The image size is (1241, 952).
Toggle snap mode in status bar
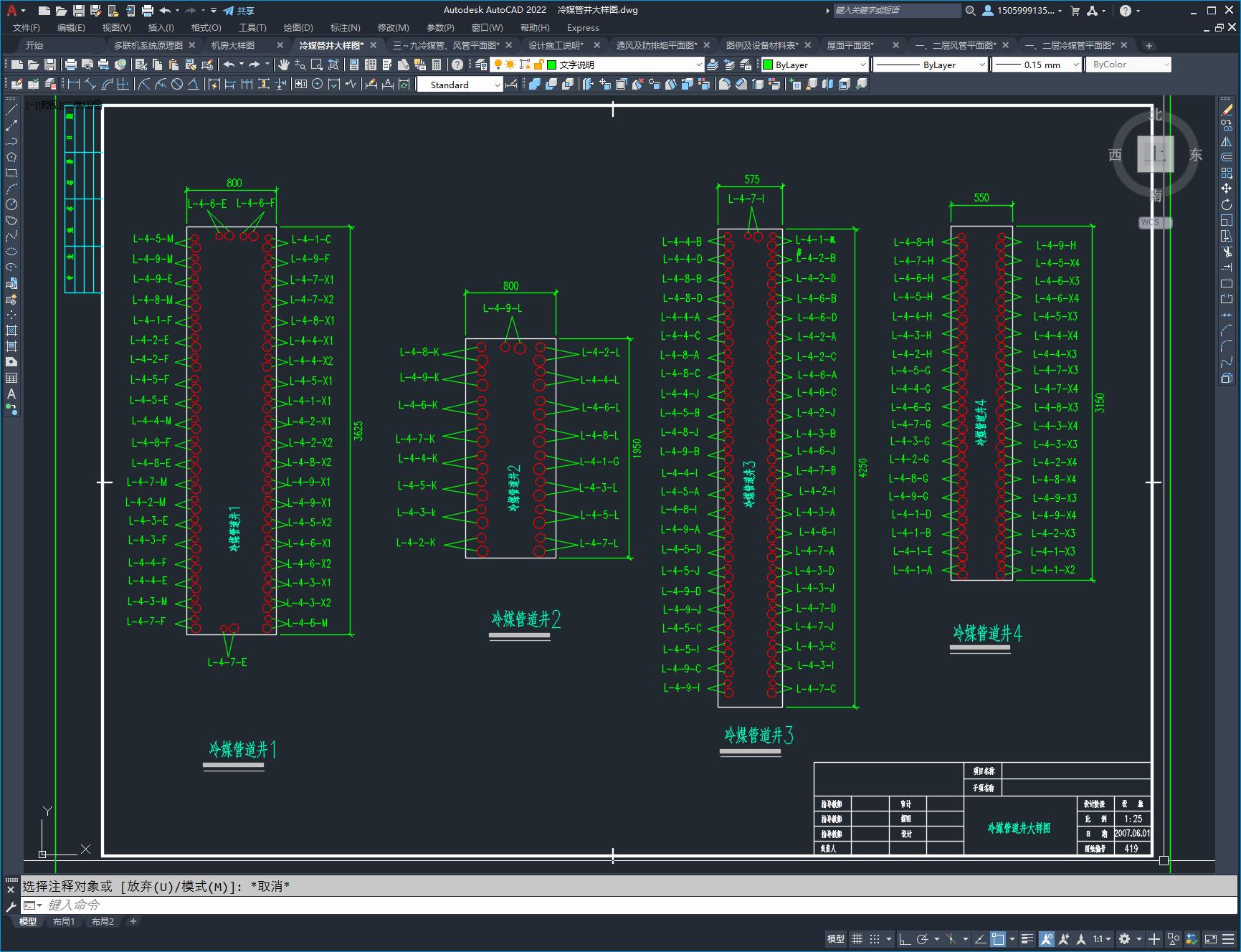click(875, 938)
